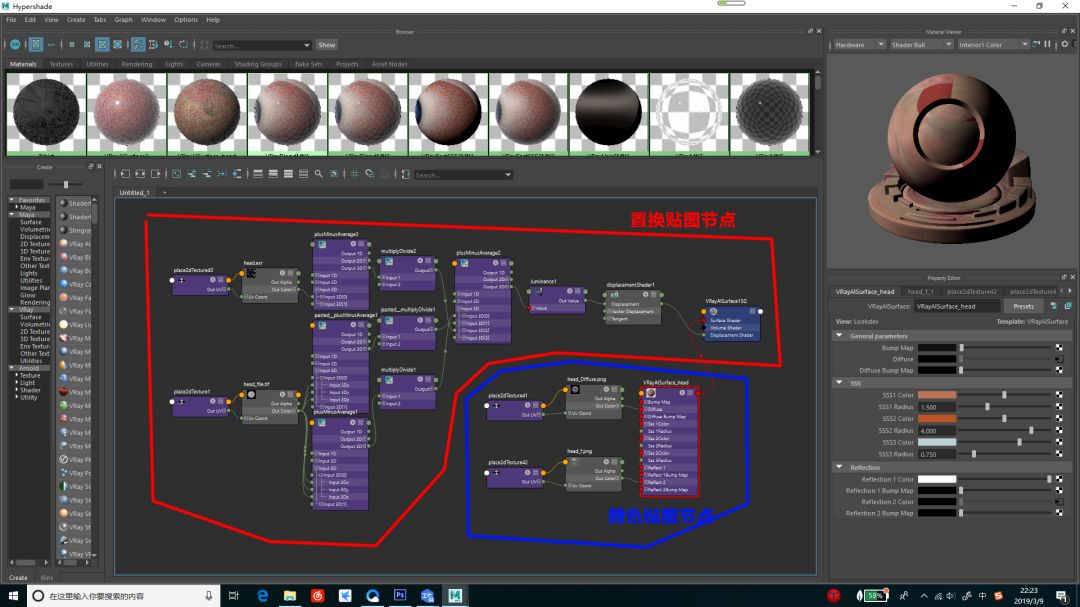
Task: Open the Windows Start menu
Action: coord(13,595)
